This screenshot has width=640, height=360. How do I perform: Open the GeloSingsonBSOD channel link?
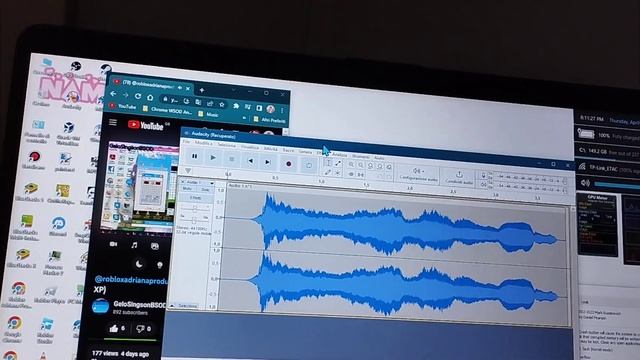[x=139, y=304]
